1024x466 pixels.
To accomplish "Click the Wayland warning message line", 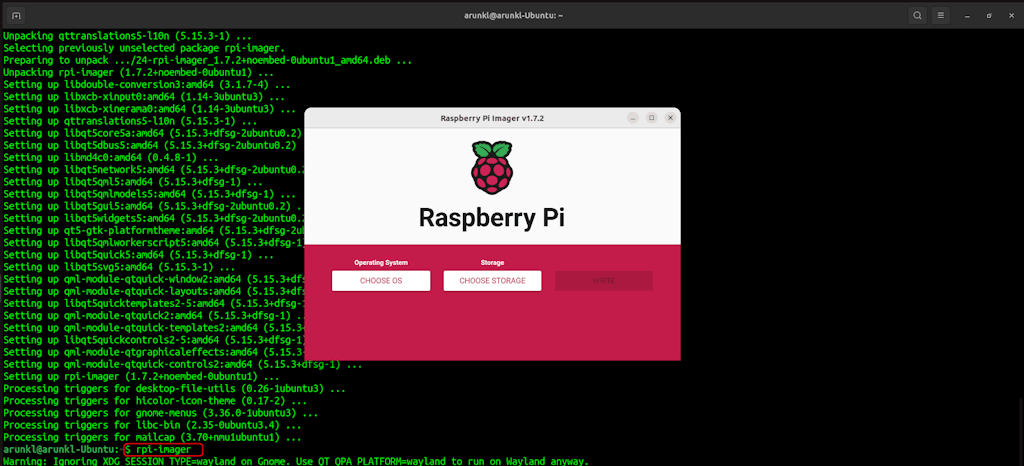I will pyautogui.click(x=295, y=461).
